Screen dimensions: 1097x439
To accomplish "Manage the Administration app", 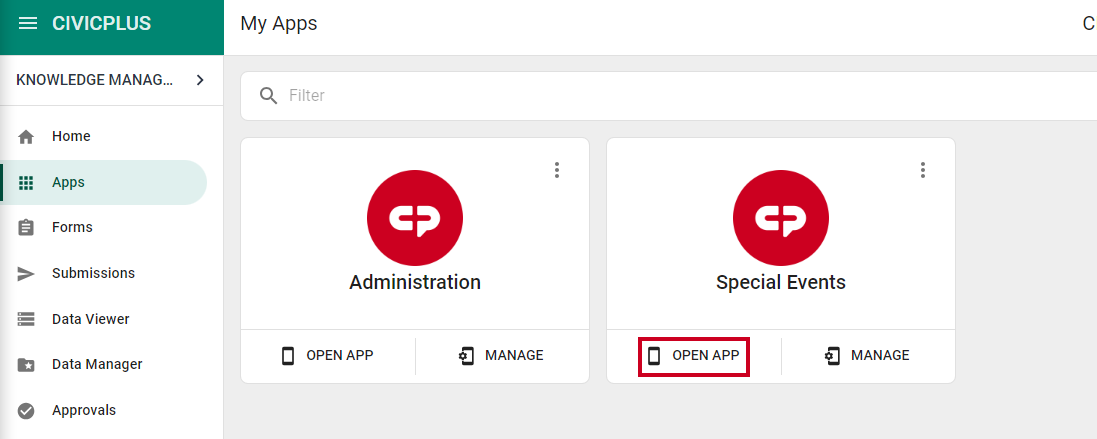I will (x=502, y=356).
